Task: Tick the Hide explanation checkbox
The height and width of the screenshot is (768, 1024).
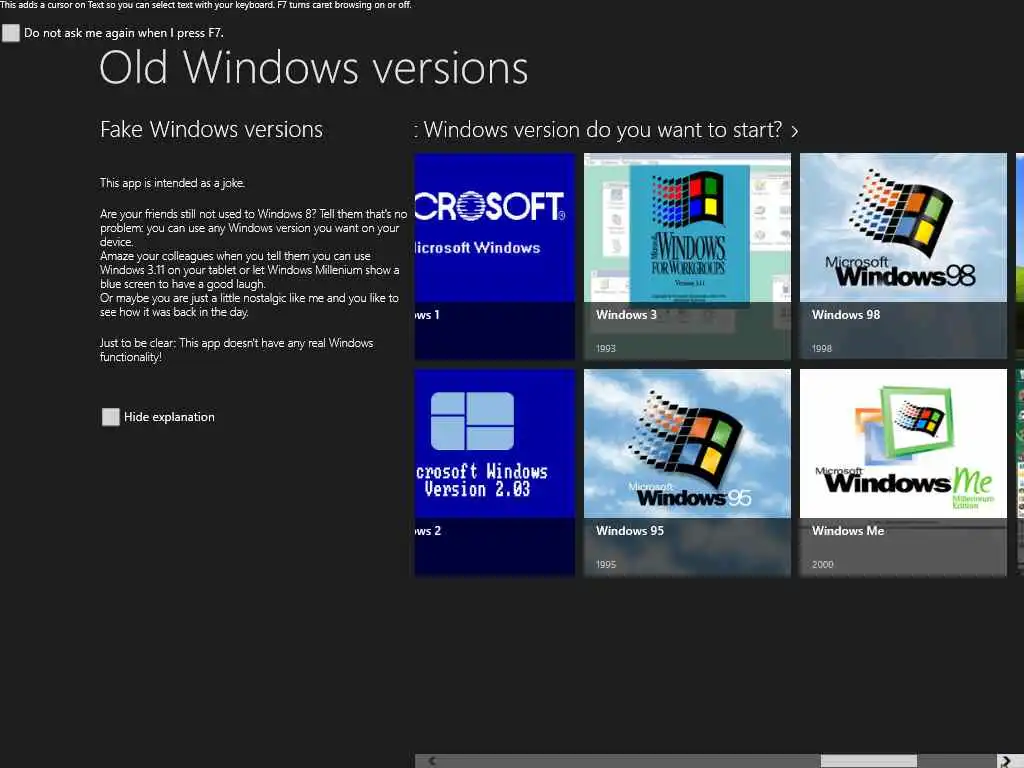Action: [110, 417]
